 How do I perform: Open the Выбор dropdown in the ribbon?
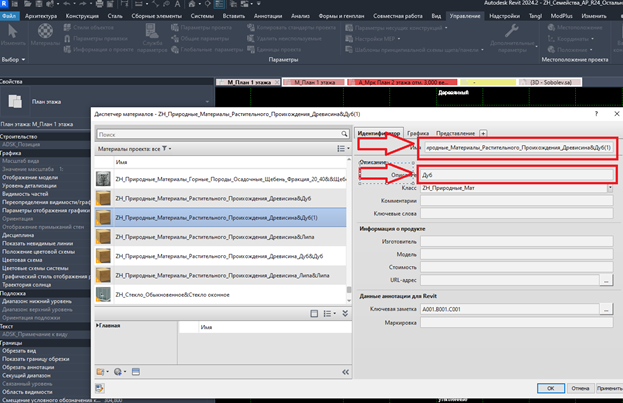[14, 60]
